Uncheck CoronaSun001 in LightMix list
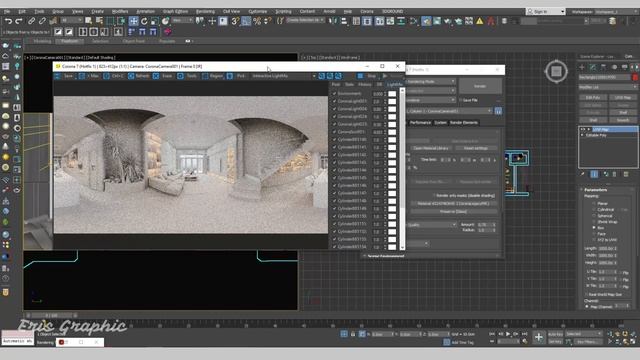Screen dimensions: 640x360 click(x=334, y=132)
